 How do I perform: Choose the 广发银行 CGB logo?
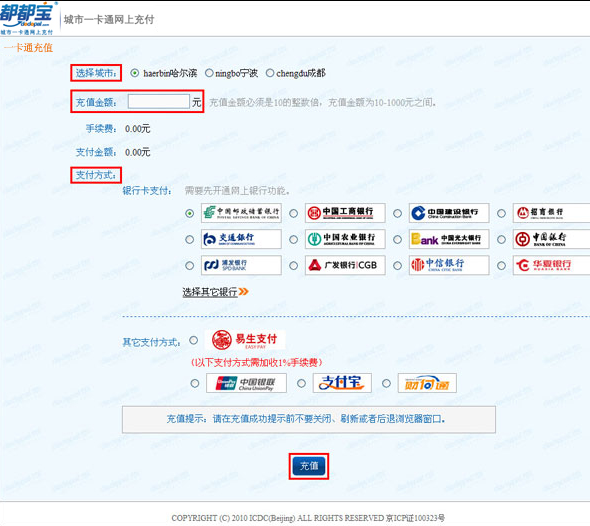coord(345,265)
